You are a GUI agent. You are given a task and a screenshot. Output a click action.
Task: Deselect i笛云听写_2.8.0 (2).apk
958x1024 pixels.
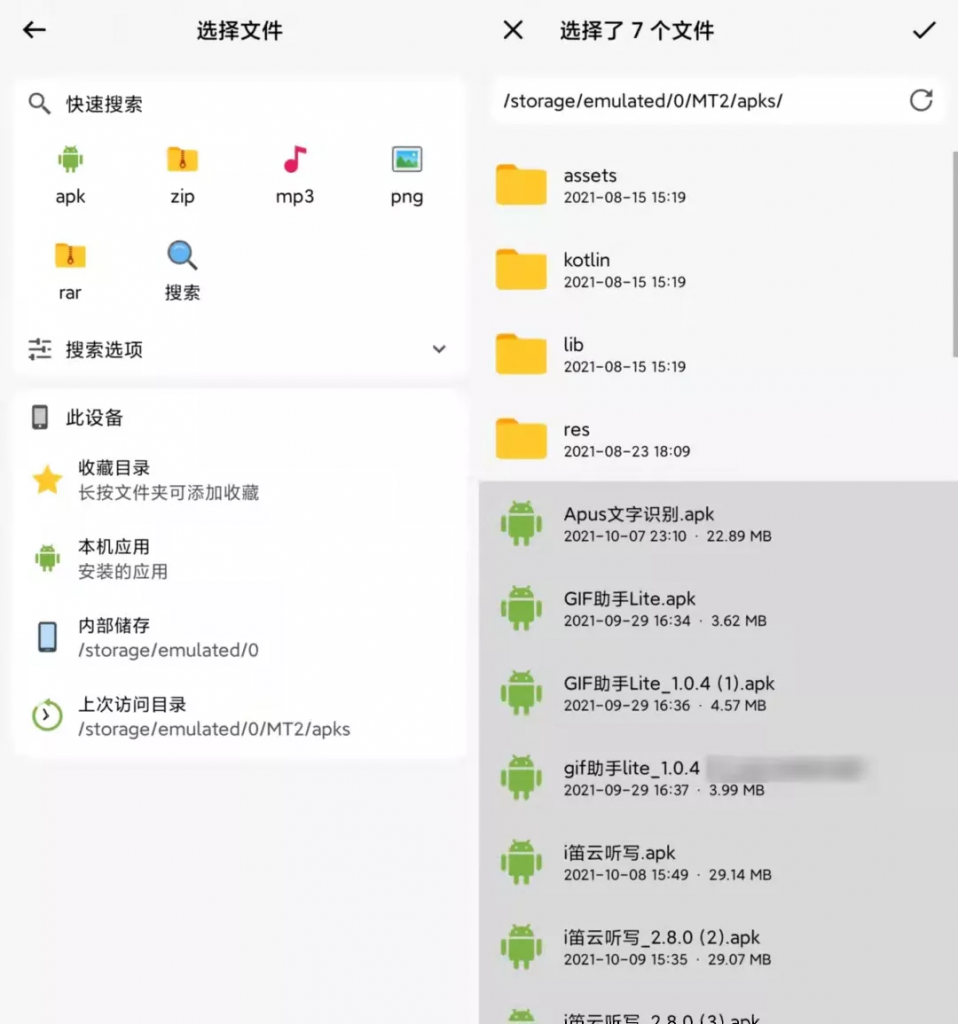[718, 946]
